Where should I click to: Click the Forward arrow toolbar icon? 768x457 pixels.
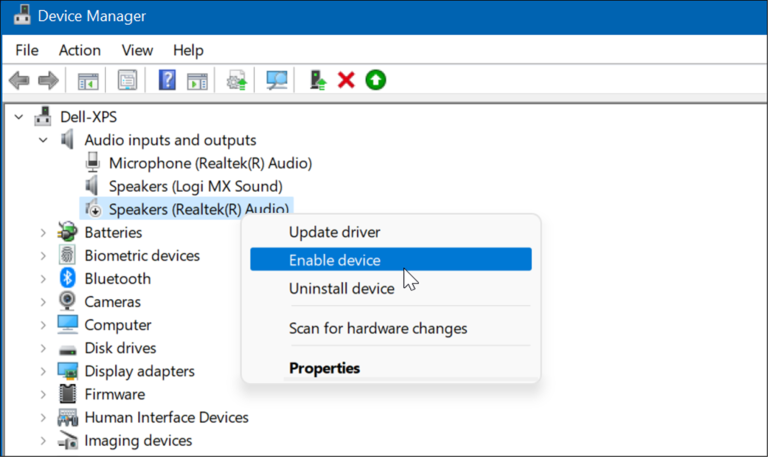click(x=48, y=80)
